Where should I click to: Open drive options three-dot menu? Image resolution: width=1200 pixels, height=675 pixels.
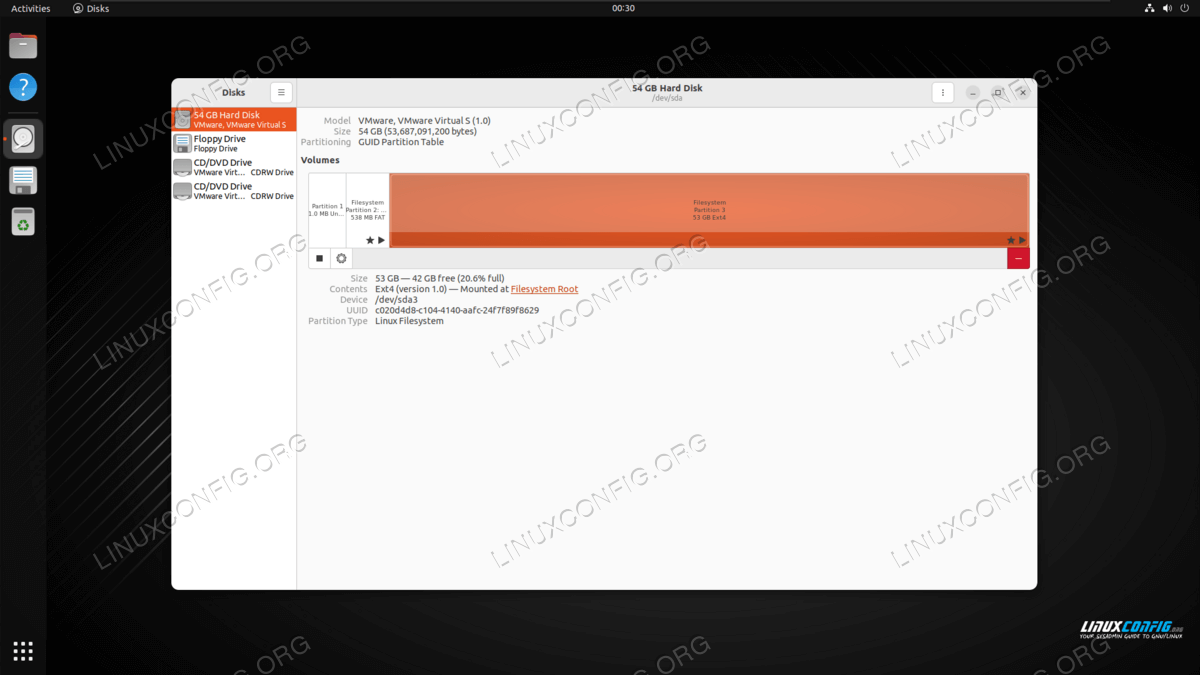pyautogui.click(x=942, y=92)
